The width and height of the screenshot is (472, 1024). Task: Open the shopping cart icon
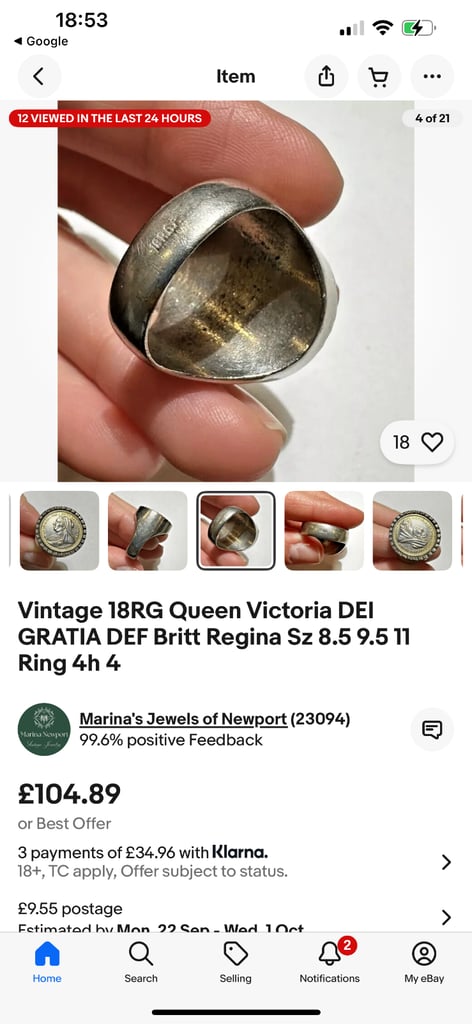coord(379,76)
